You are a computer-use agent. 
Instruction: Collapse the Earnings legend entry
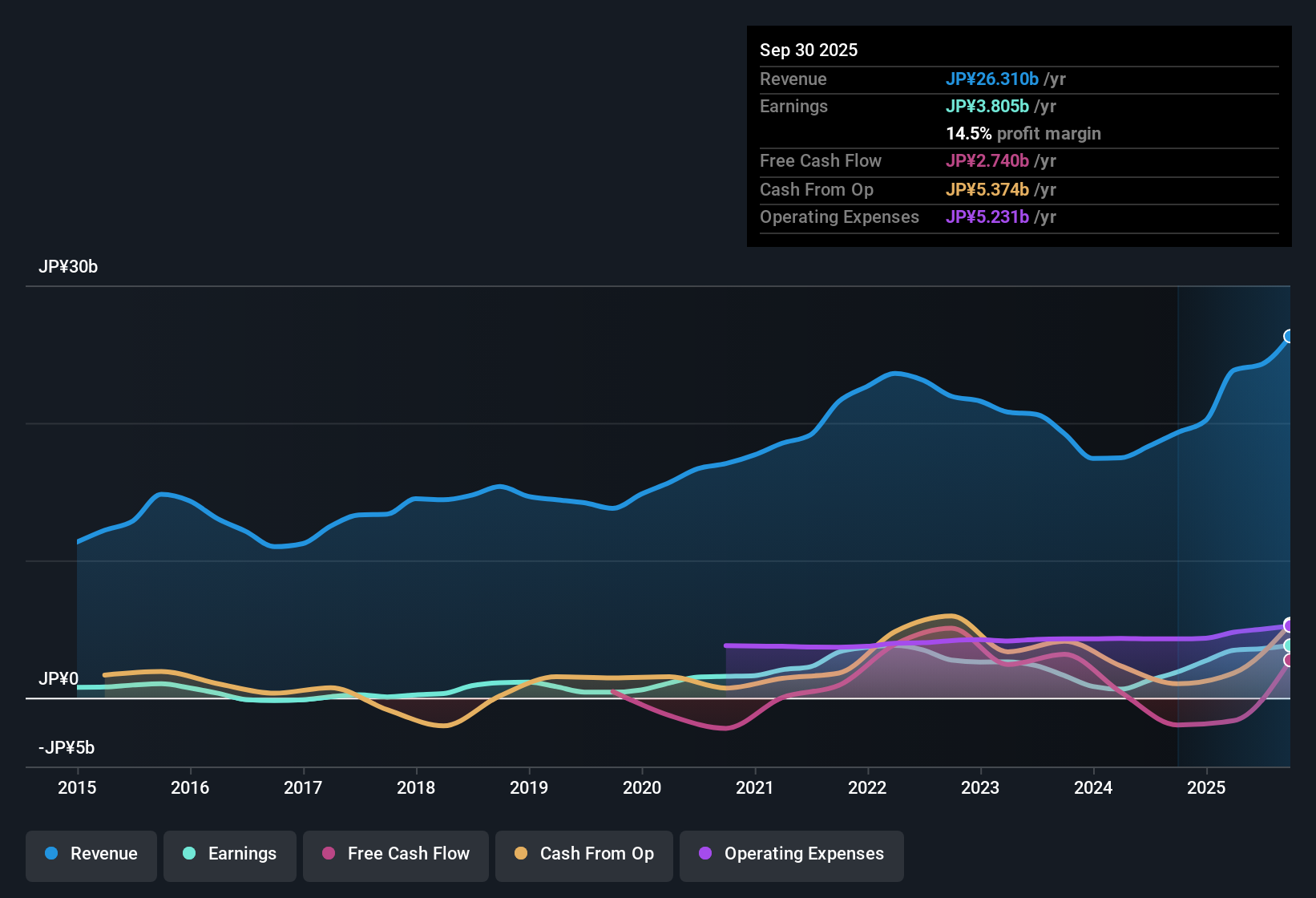click(x=229, y=854)
